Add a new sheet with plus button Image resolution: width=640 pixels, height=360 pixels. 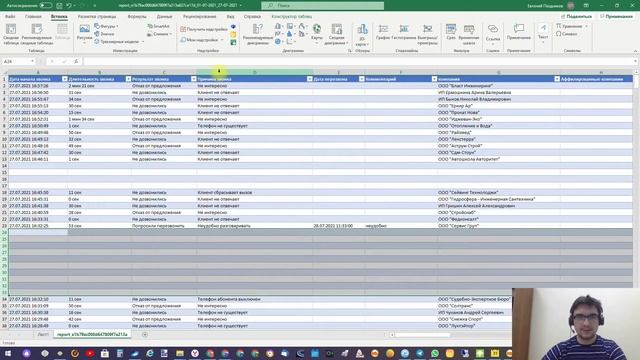pos(145,334)
